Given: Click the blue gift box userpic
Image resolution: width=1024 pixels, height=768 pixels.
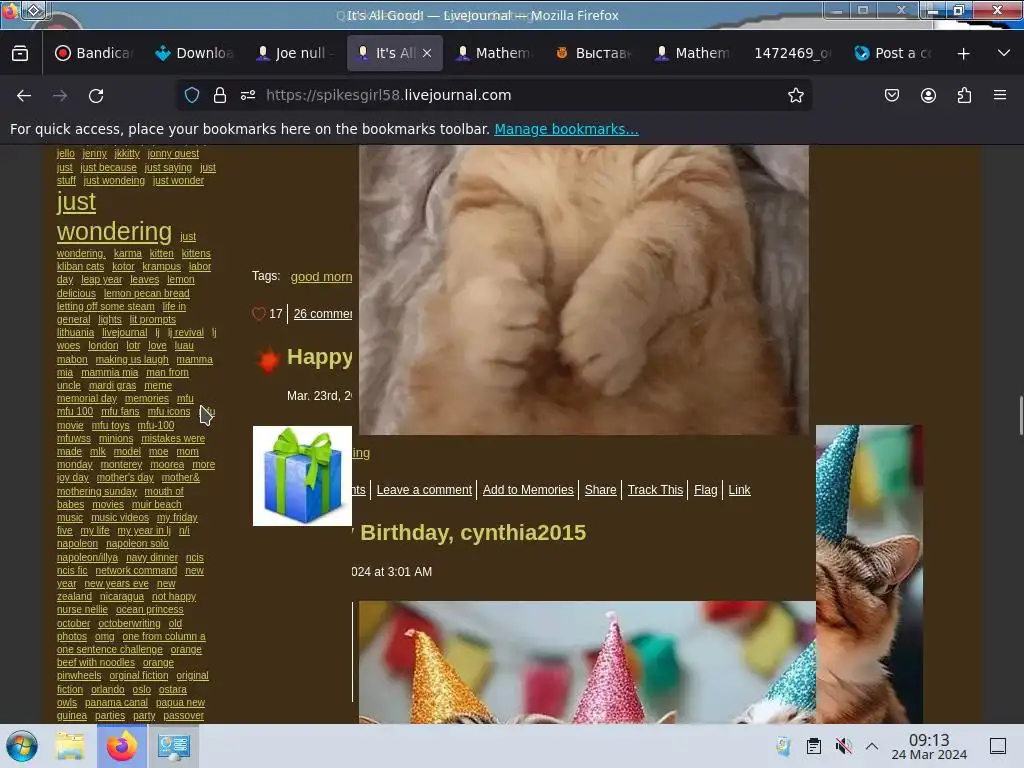Looking at the screenshot, I should click(x=302, y=476).
